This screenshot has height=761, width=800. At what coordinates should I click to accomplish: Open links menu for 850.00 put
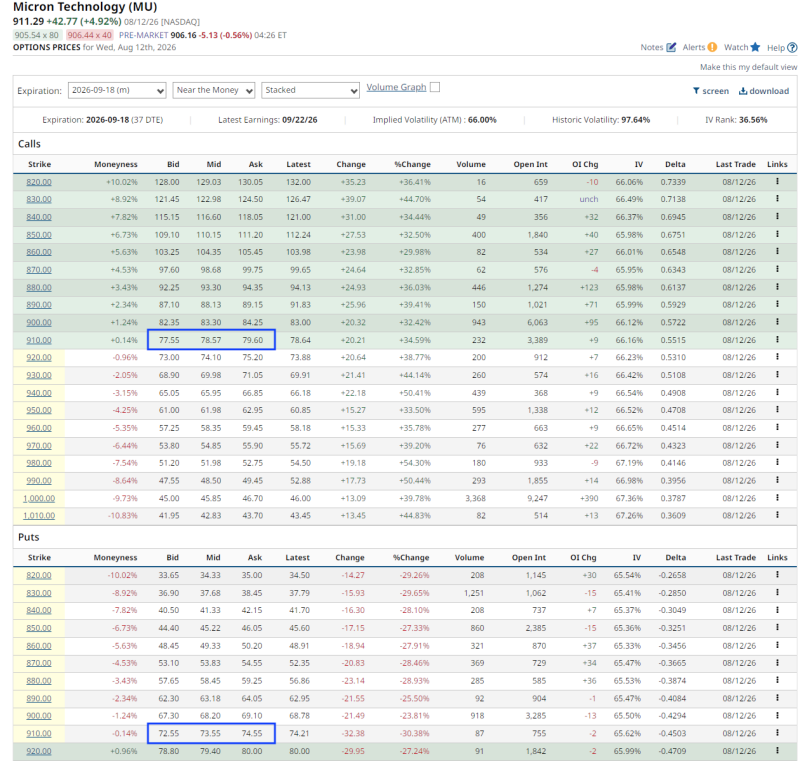pos(778,627)
